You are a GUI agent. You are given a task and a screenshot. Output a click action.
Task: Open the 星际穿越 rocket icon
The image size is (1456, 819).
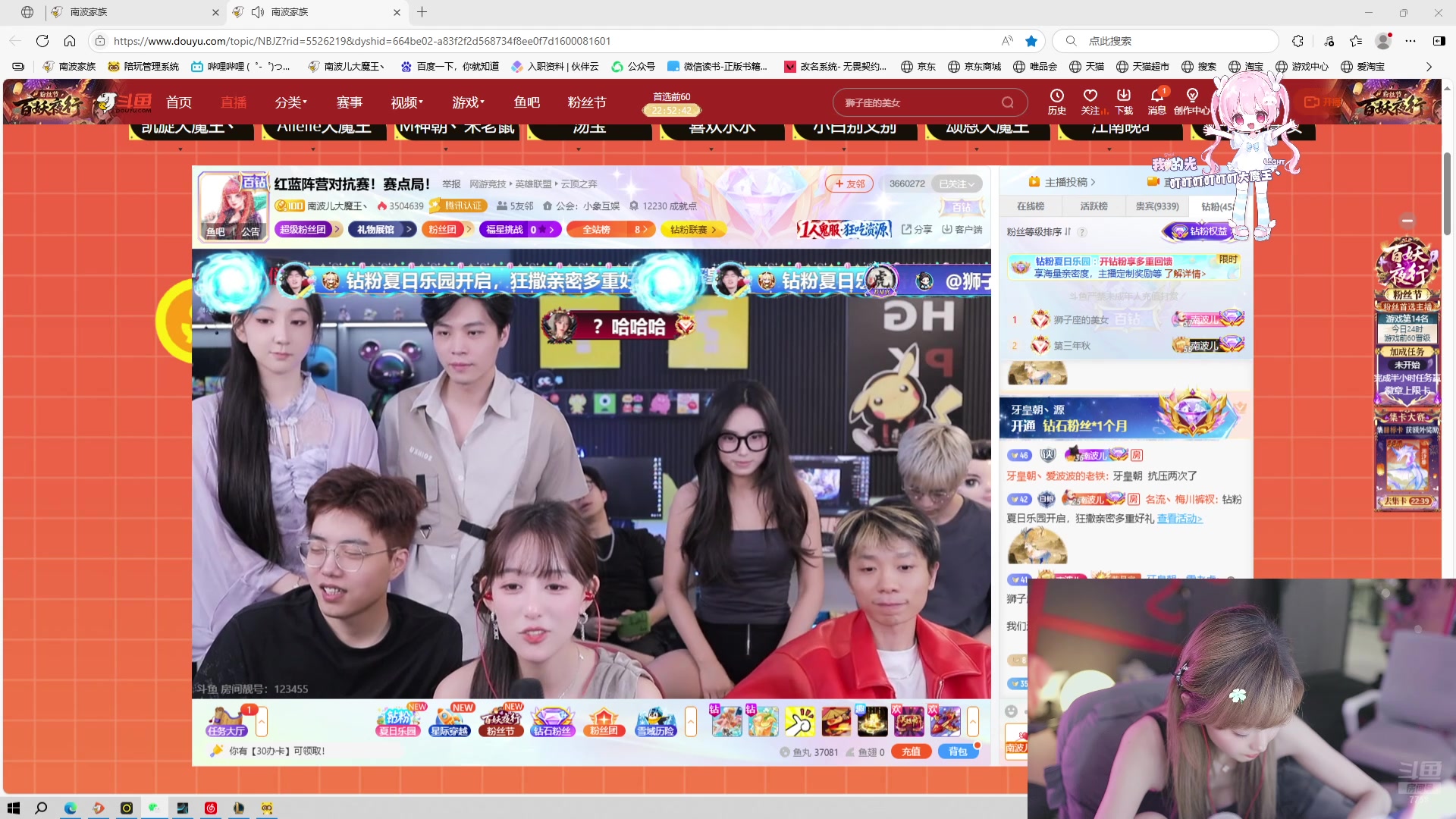[x=449, y=721]
